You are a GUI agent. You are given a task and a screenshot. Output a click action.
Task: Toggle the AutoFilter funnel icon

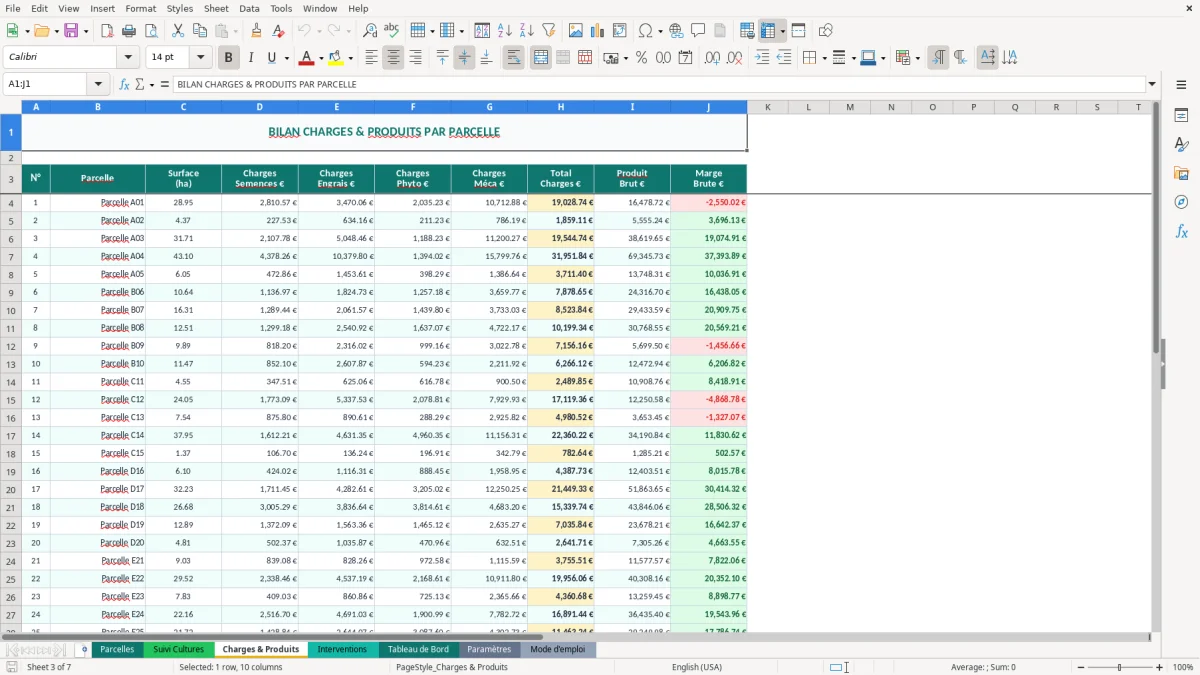(549, 31)
